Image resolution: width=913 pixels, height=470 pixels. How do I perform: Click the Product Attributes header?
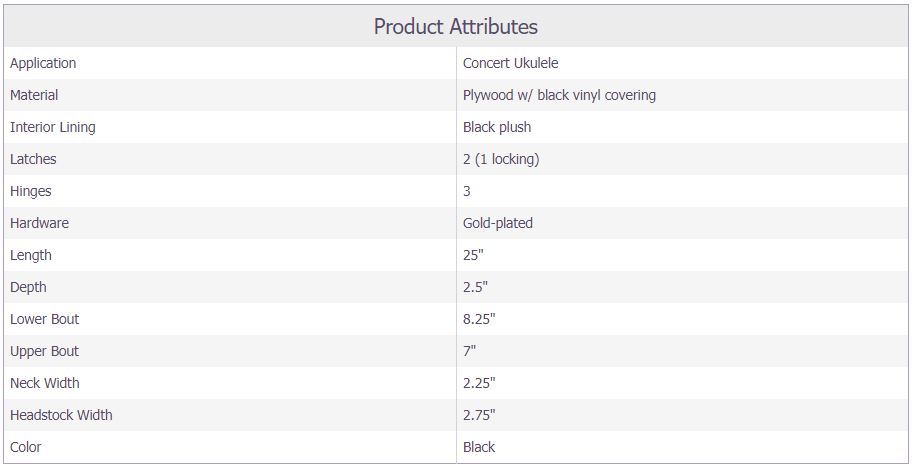click(455, 27)
